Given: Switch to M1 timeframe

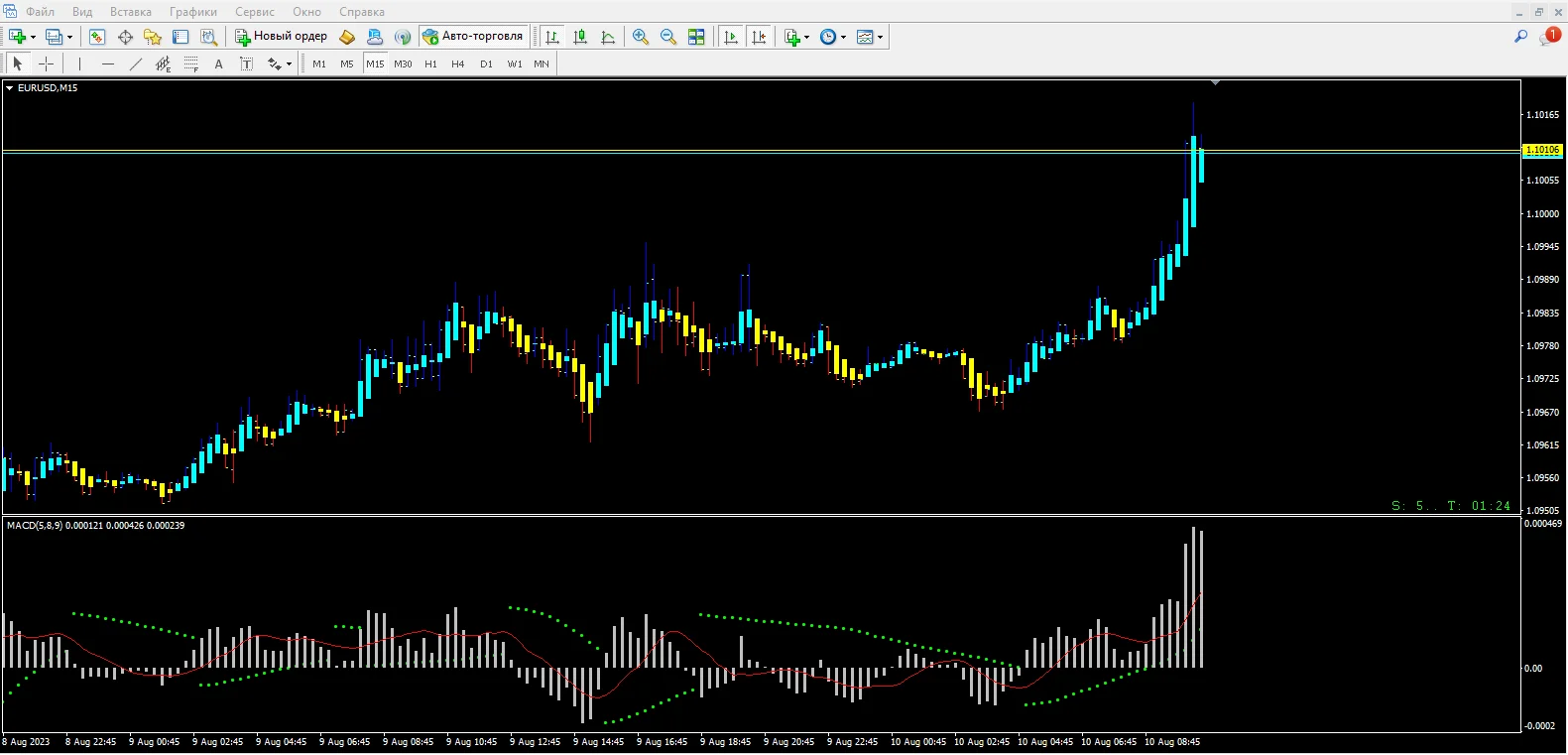Looking at the screenshot, I should tap(319, 63).
